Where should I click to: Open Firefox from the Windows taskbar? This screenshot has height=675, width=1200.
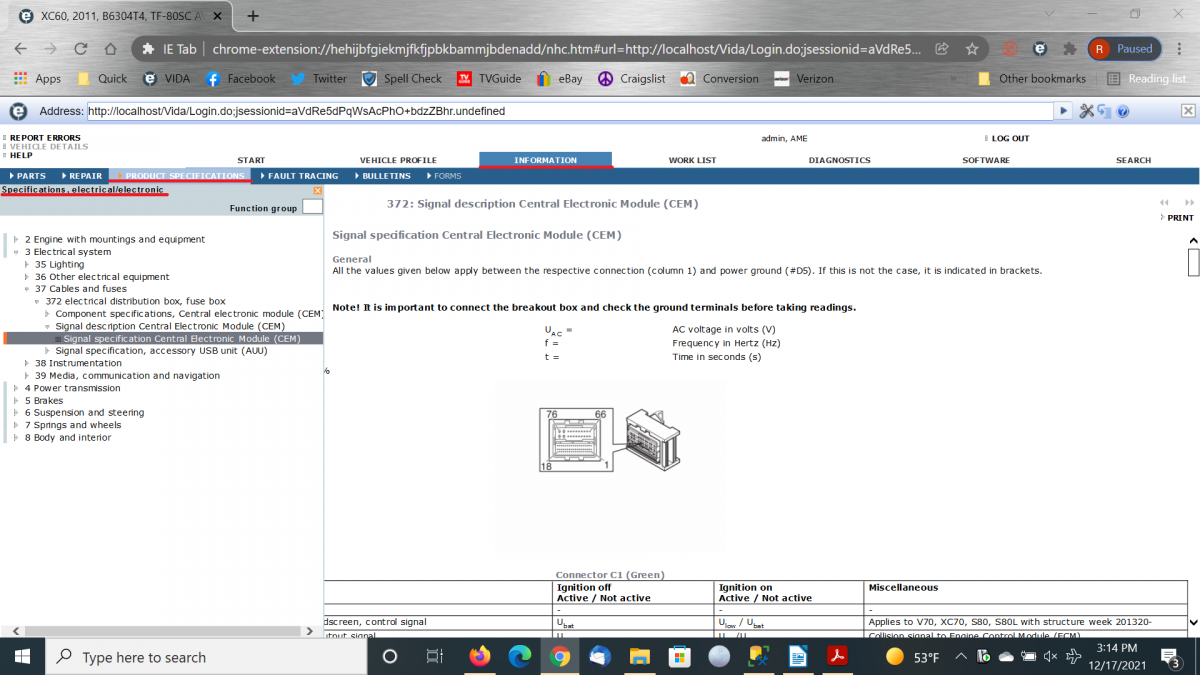coord(480,657)
